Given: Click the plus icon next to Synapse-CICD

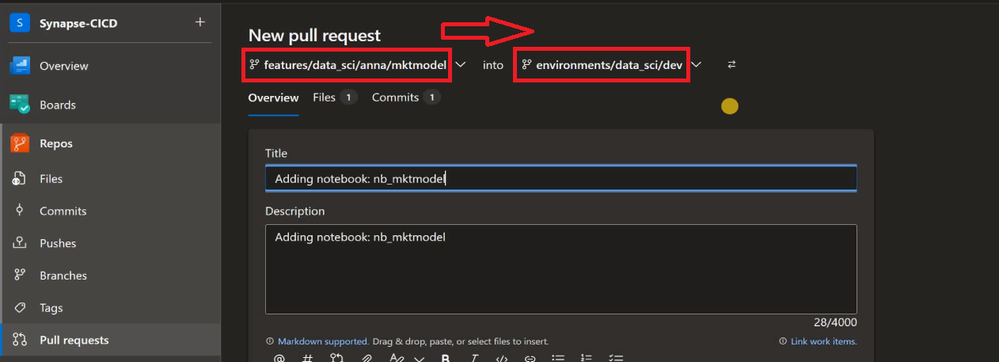Looking at the screenshot, I should 200,22.
